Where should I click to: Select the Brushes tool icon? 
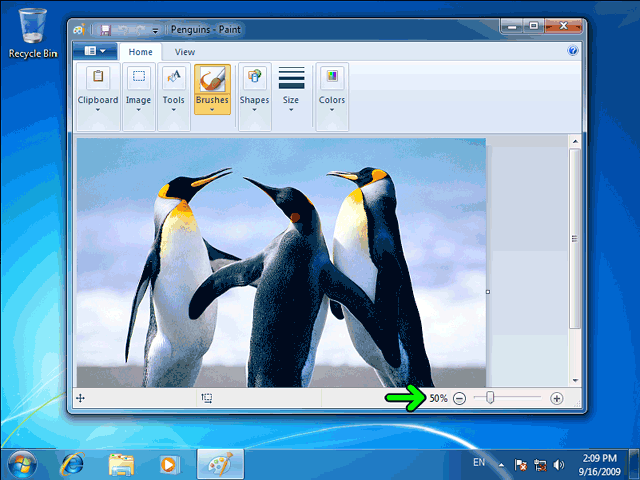tap(212, 79)
